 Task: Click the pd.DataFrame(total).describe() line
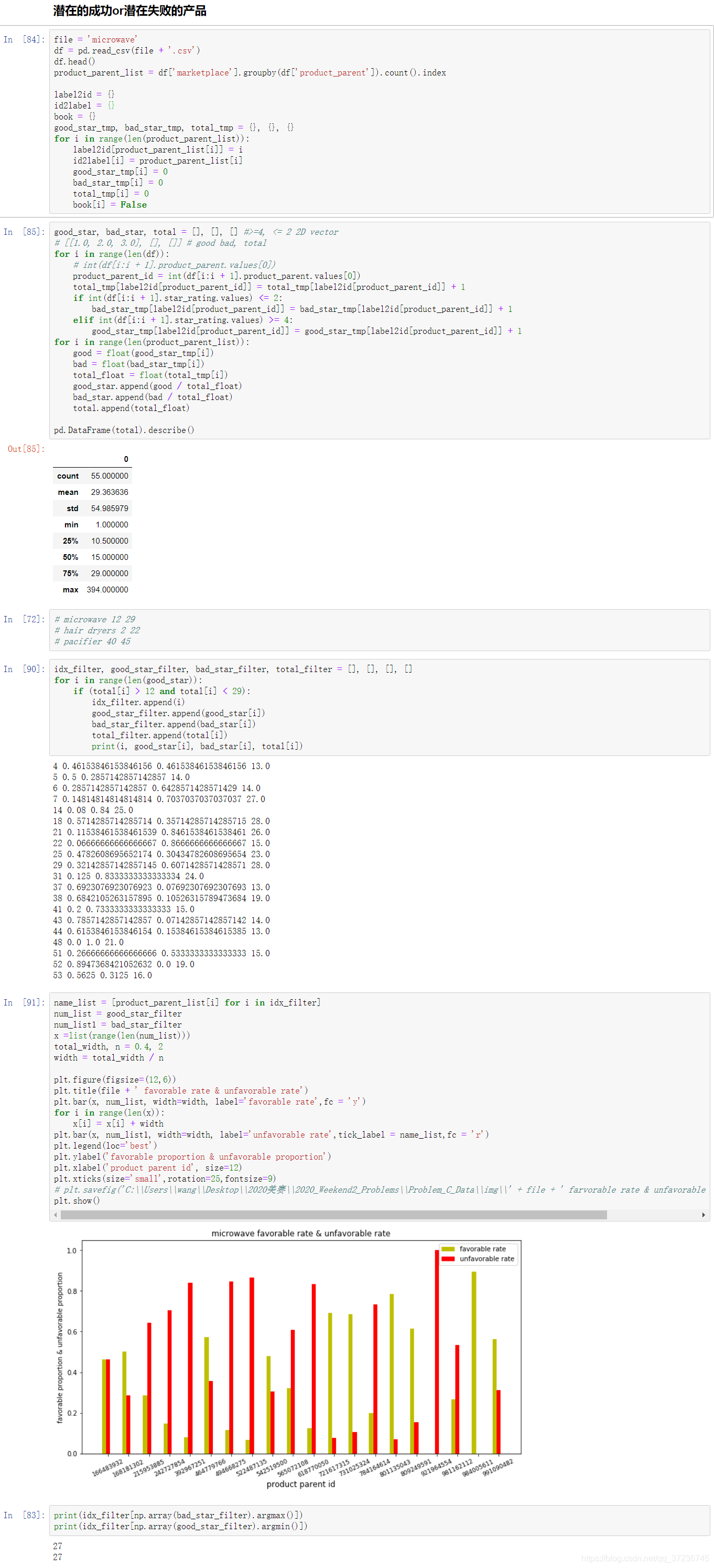tap(124, 430)
